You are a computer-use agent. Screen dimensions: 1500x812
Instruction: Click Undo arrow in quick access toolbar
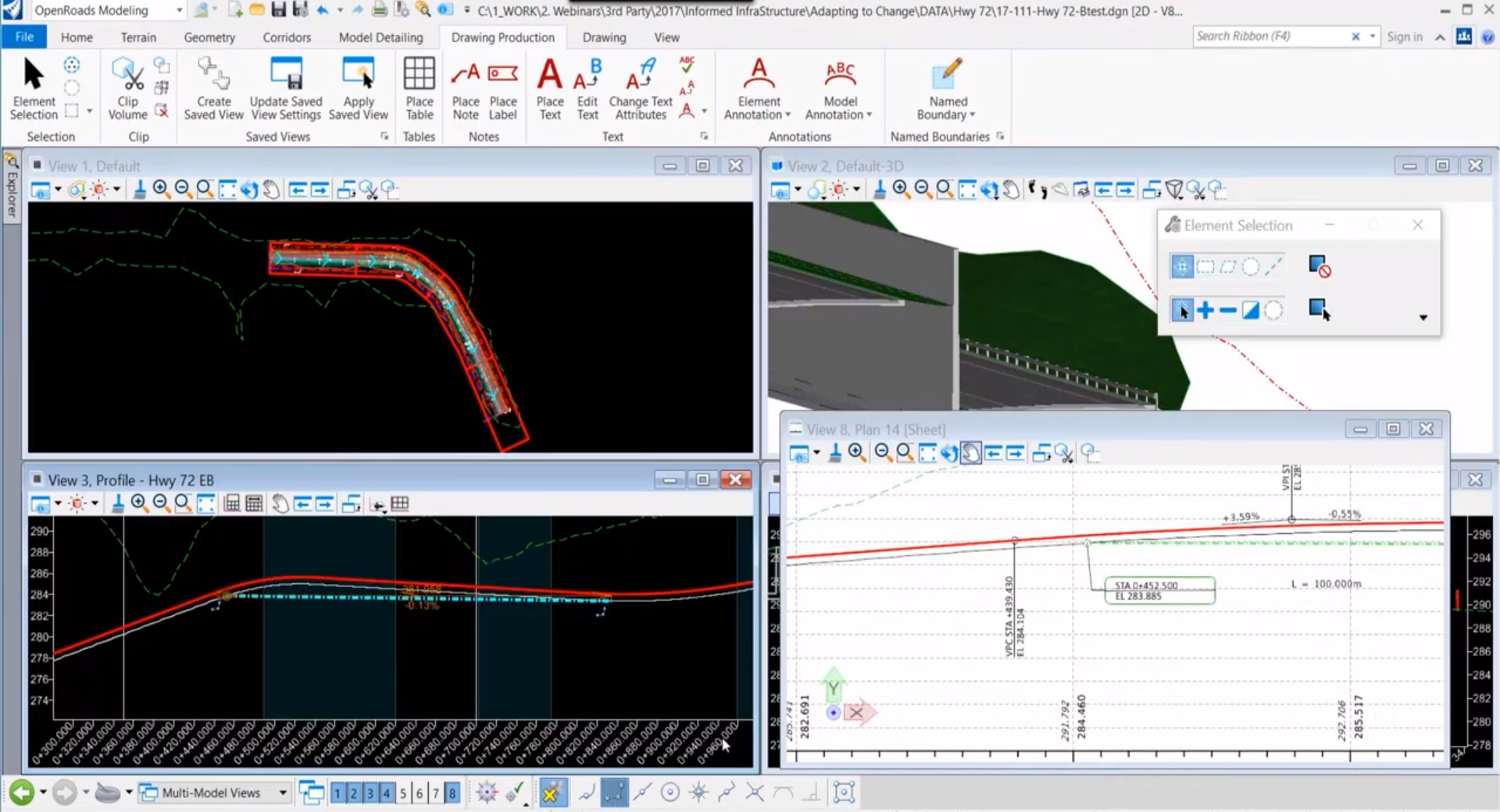(x=323, y=10)
